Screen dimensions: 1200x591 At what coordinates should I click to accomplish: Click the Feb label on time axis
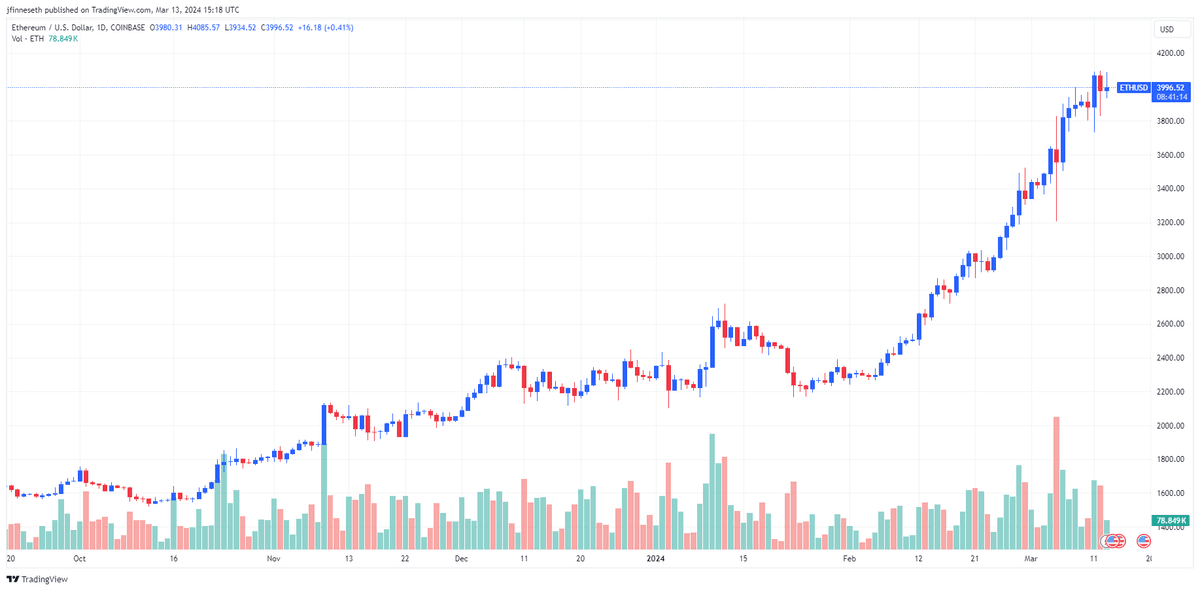[849, 560]
